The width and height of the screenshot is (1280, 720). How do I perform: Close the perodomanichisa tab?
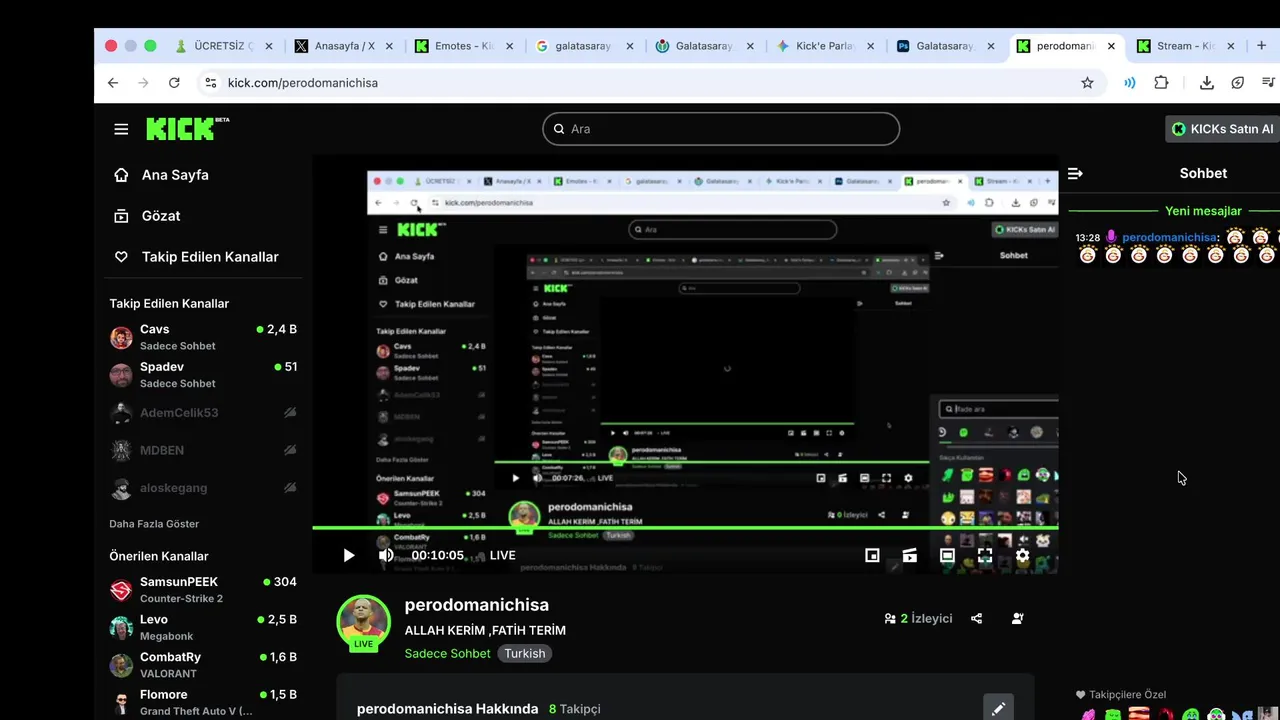click(x=1111, y=46)
